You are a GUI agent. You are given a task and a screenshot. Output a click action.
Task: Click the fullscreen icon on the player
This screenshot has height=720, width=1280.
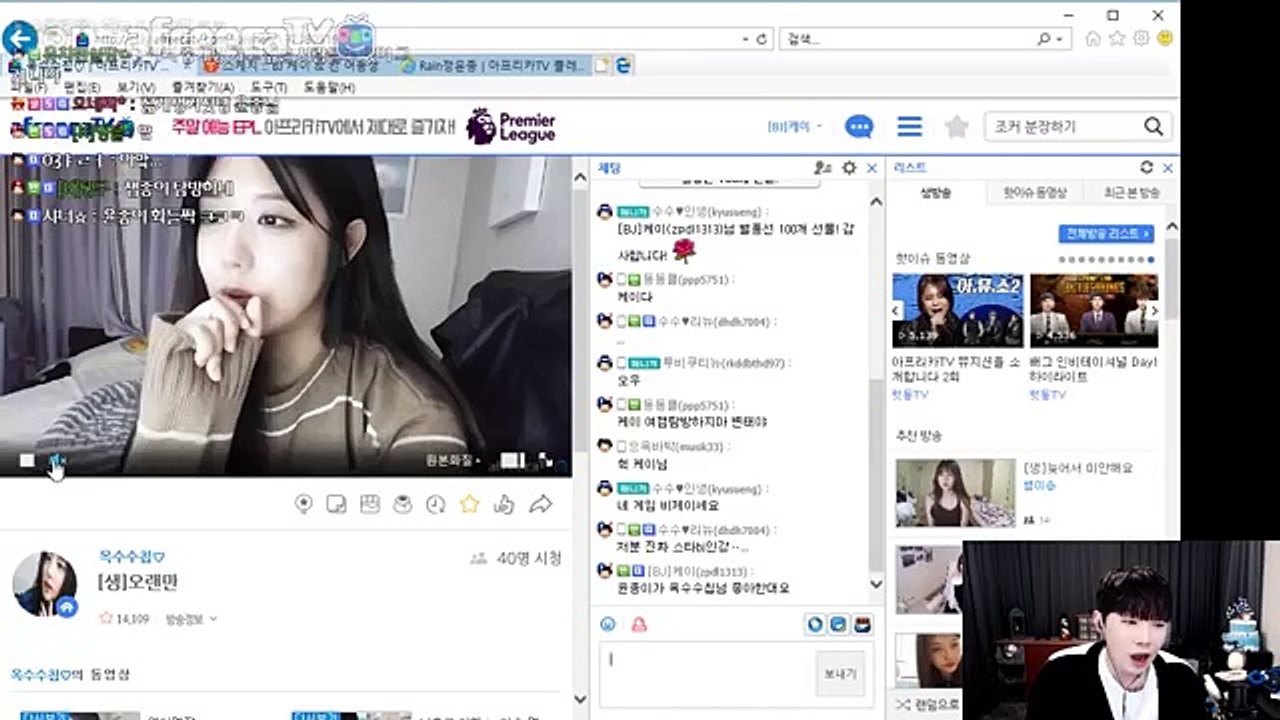(x=546, y=460)
